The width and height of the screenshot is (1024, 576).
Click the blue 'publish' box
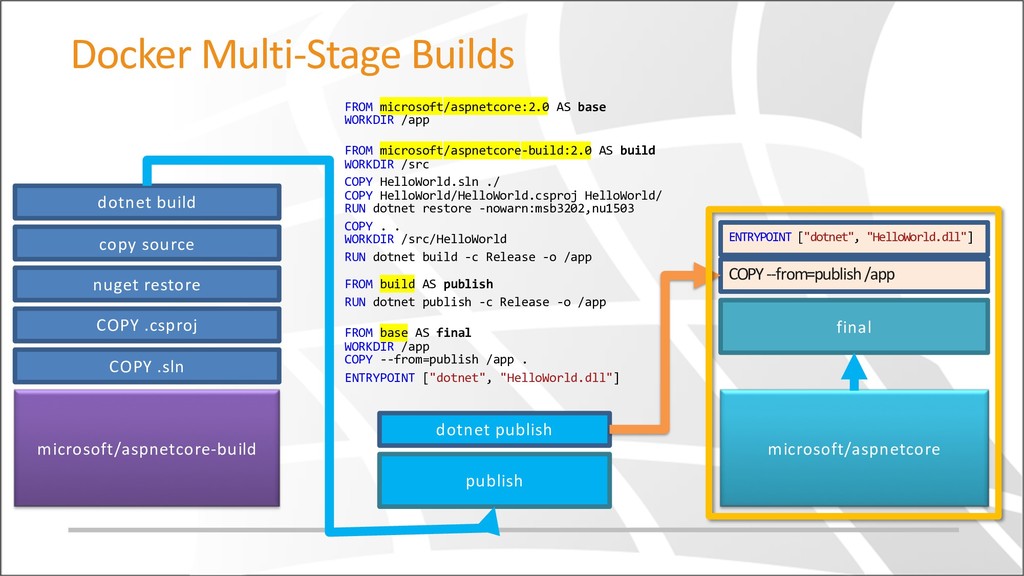[x=494, y=481]
